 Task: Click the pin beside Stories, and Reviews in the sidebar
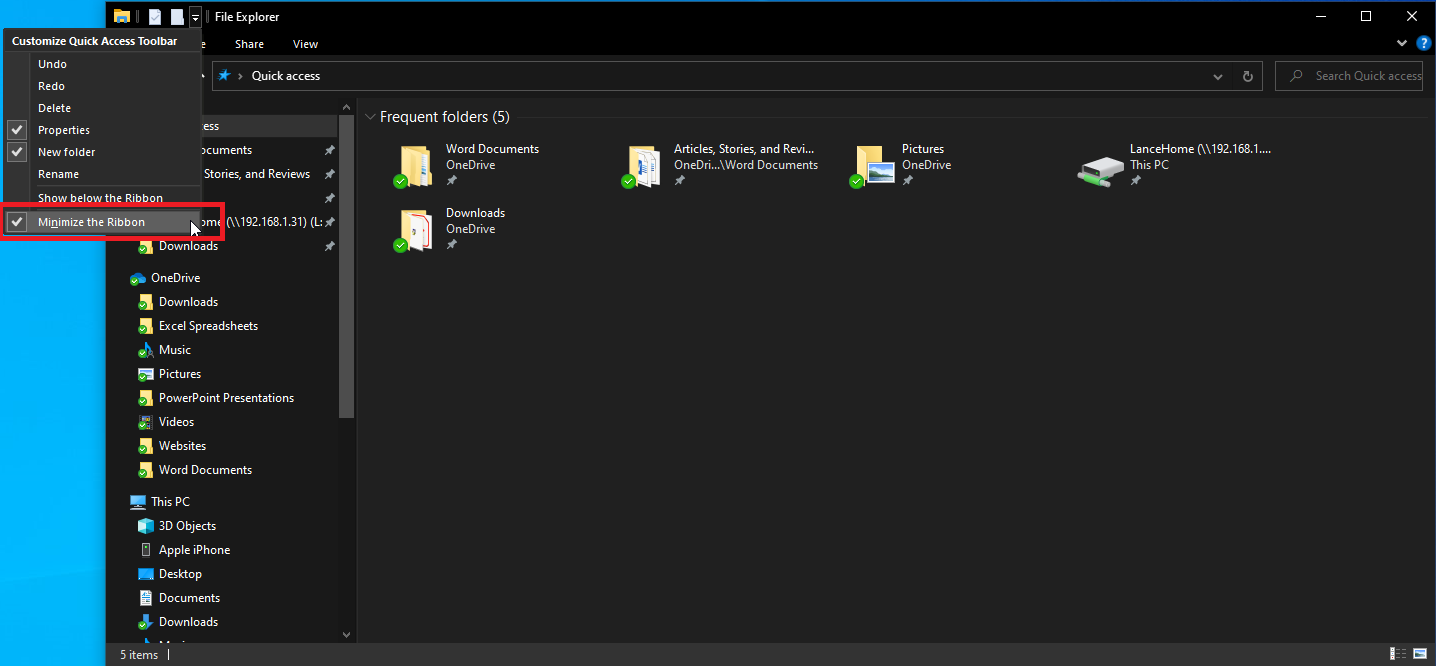click(329, 174)
